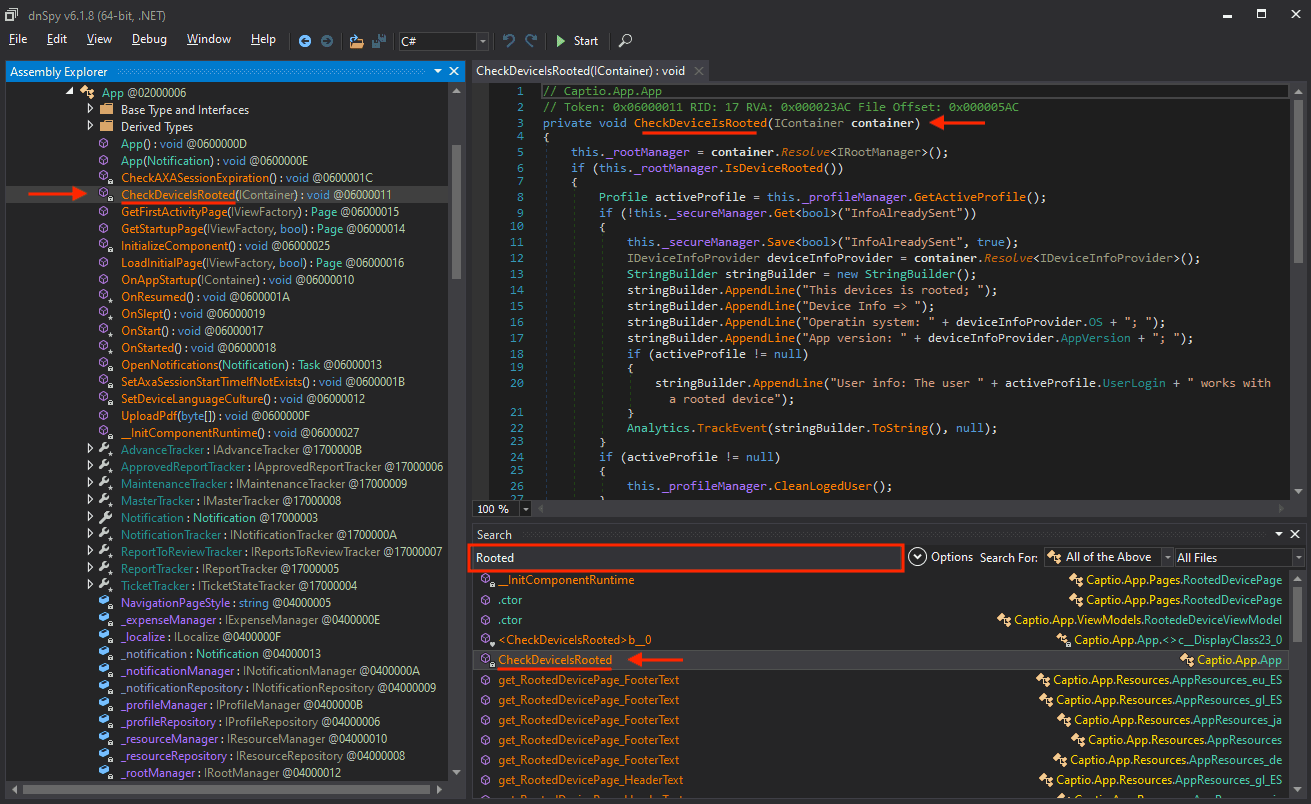Viewport: 1311px width, 804px height.
Task: Select the <CheckDeviceIsRooted>b__0 search result
Action: (575, 639)
